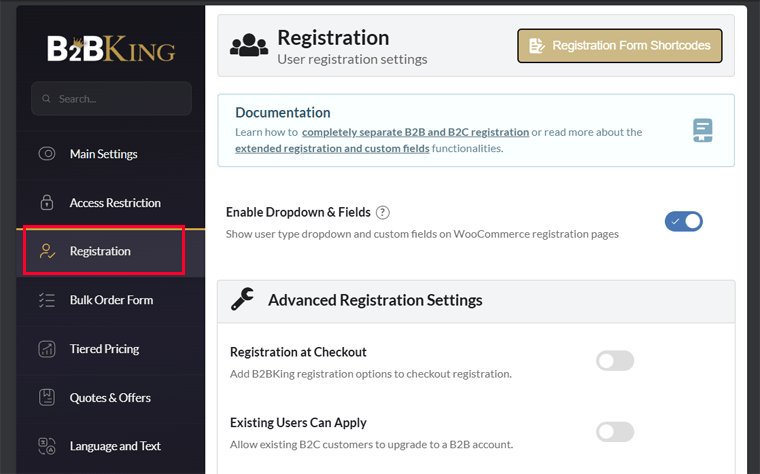Screen dimensions: 760x474
Task: Click the Advanced Registration Settings heading
Action: [375, 300]
